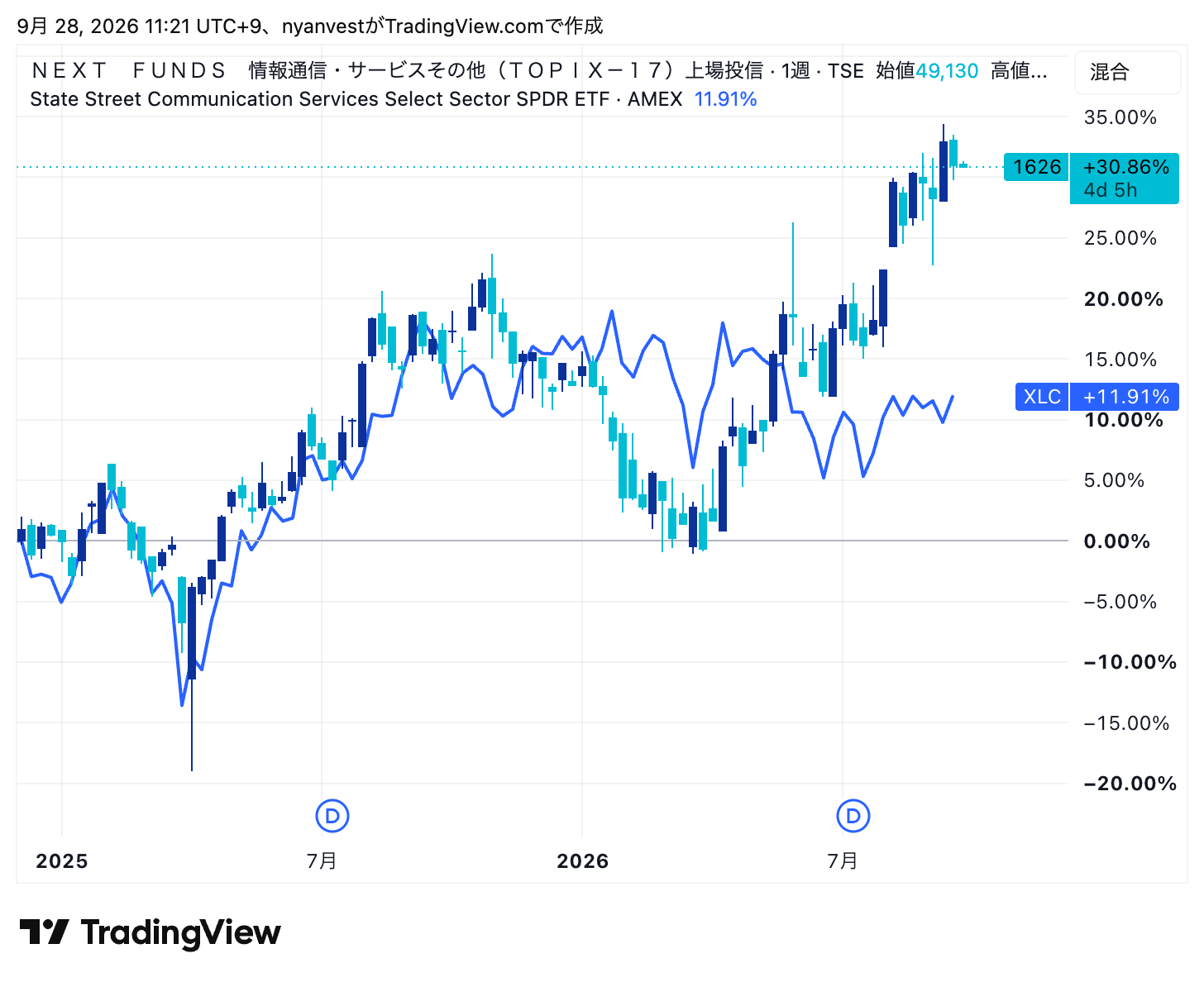Click the XLC symbol label
The image size is (1204, 982).
[x=1042, y=397]
